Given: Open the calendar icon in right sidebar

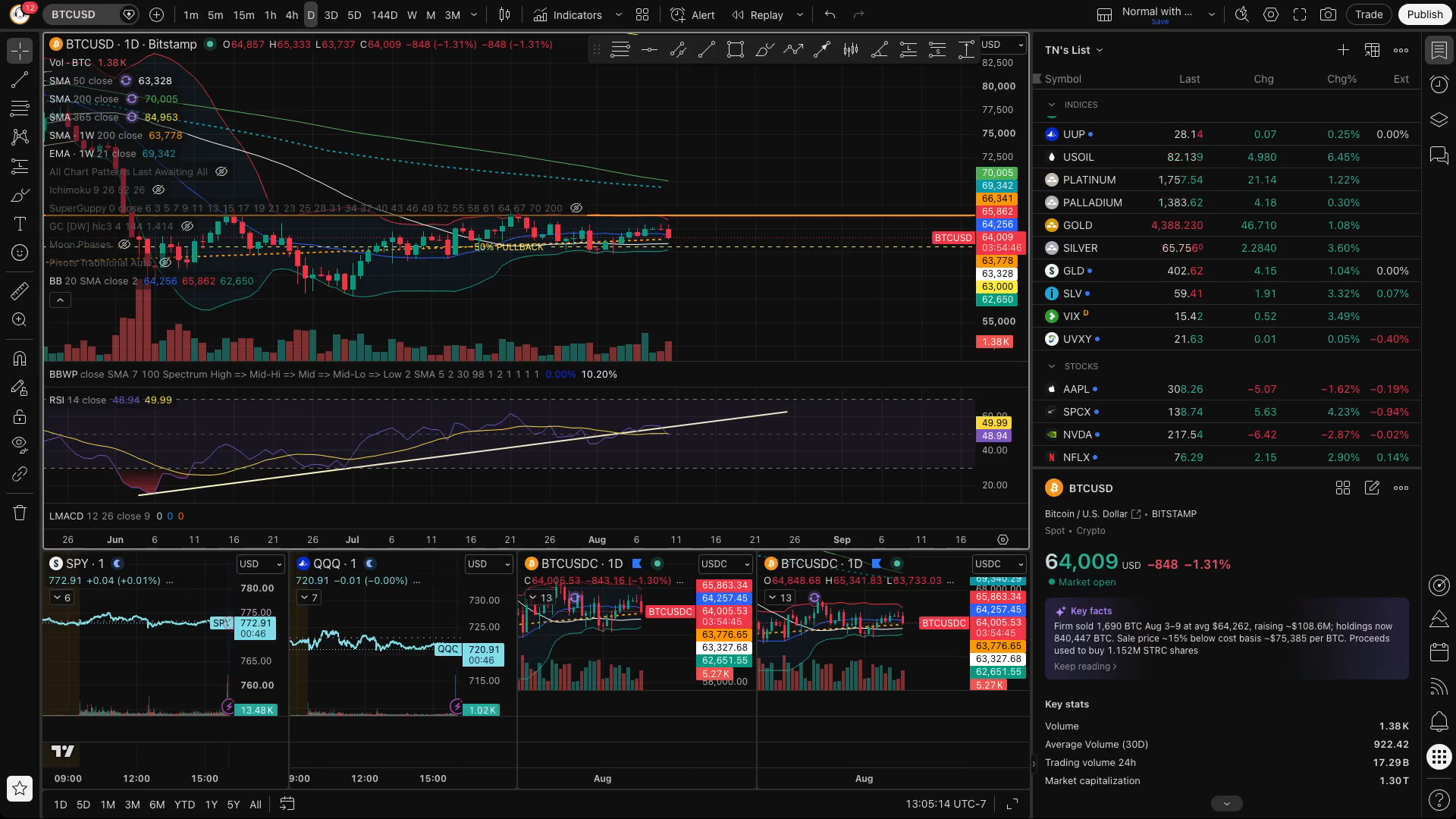Looking at the screenshot, I should [1439, 651].
